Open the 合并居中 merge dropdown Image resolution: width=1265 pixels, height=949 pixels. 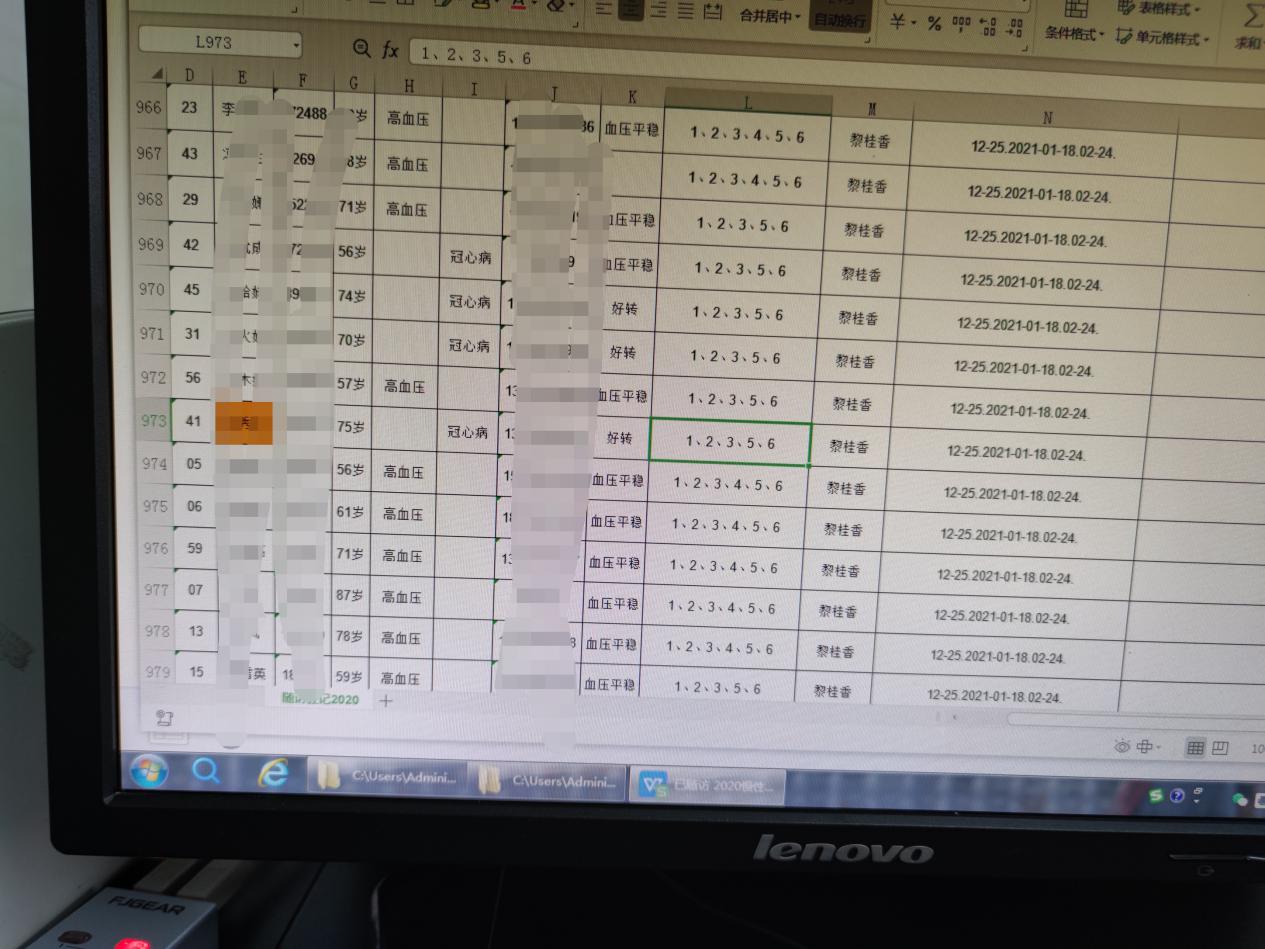770,16
